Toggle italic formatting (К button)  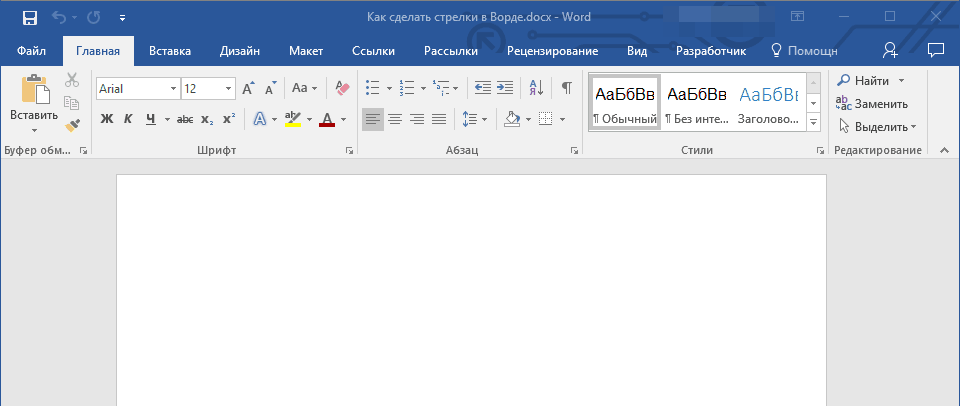point(128,119)
